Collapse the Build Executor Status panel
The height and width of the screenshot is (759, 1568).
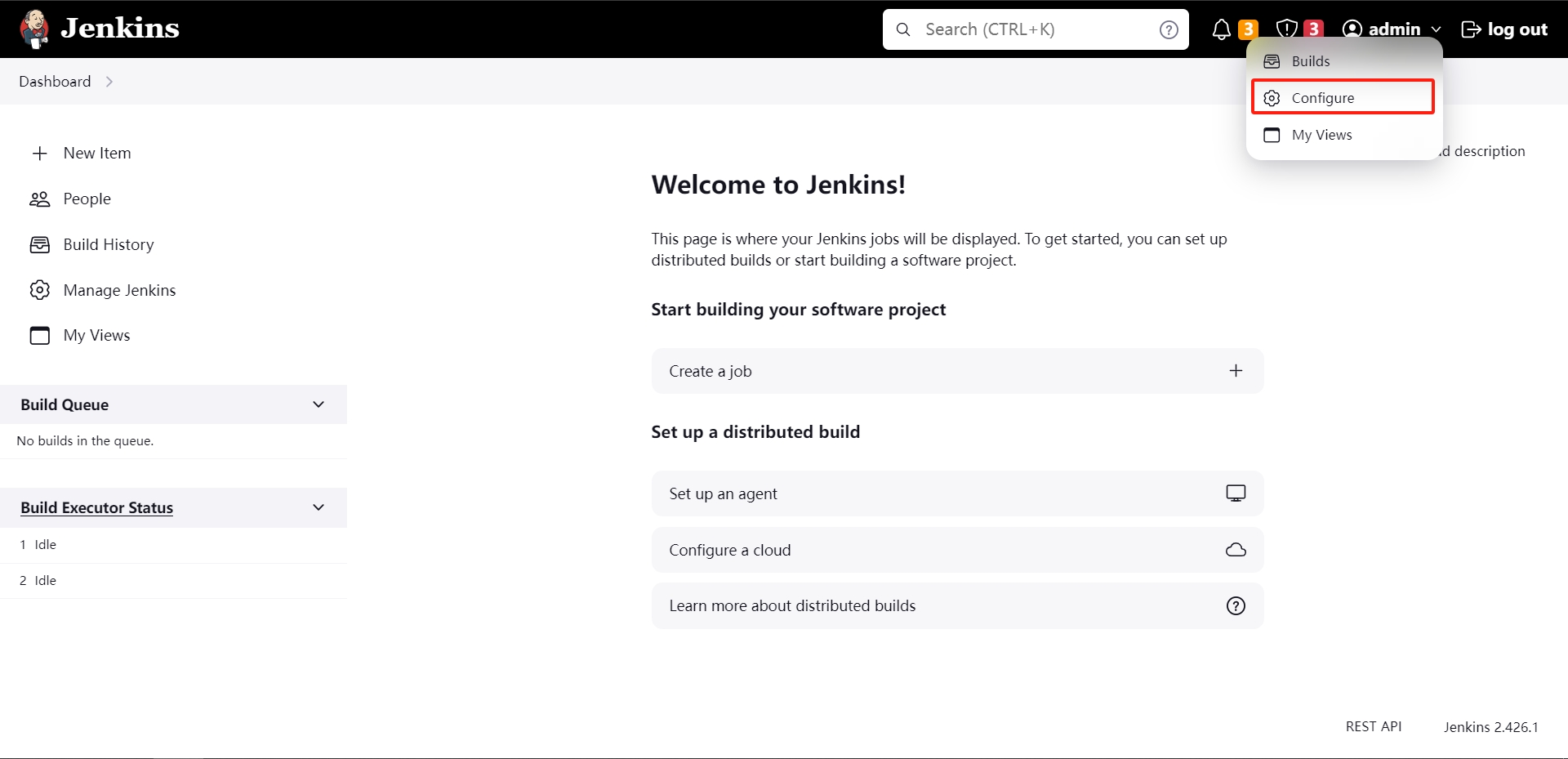(318, 507)
